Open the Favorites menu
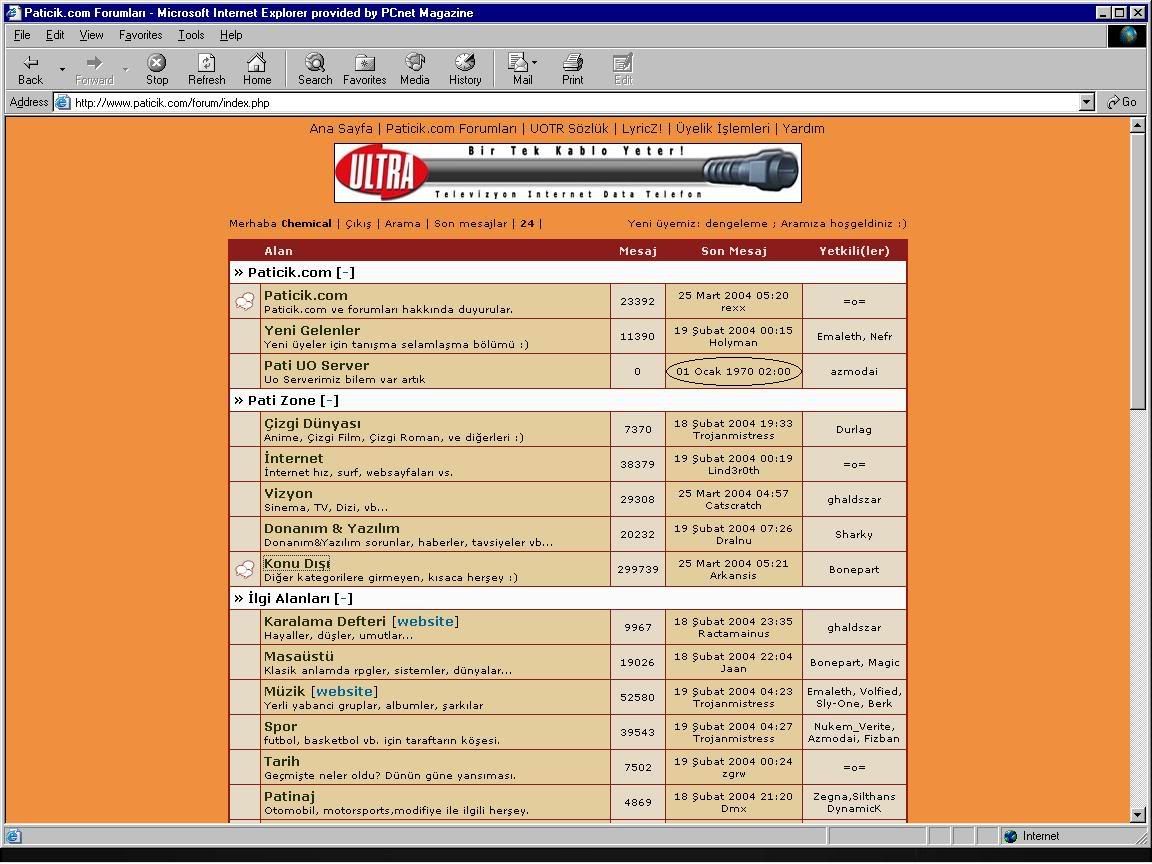 pos(140,35)
